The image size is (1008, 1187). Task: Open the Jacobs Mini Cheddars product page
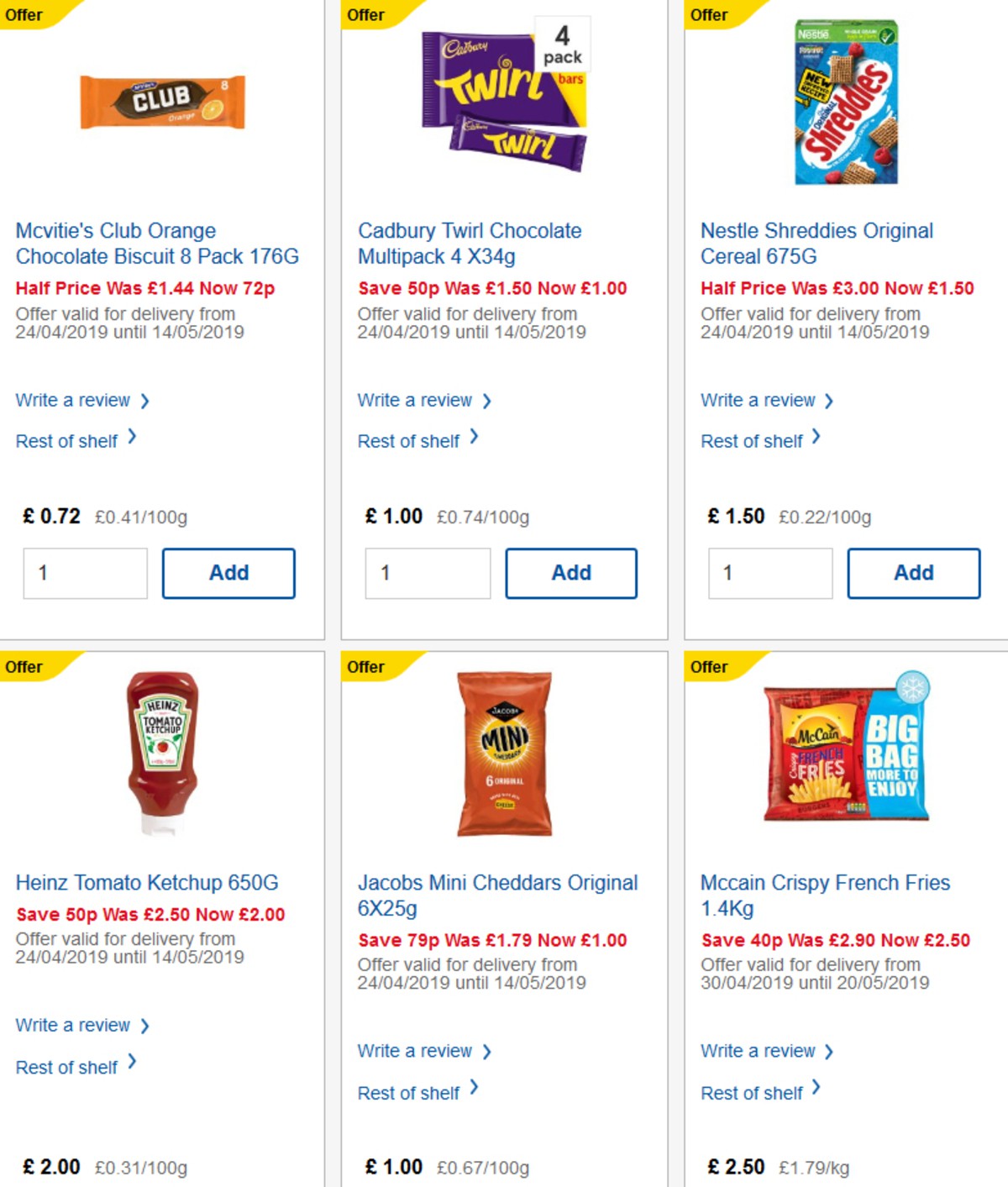498,896
